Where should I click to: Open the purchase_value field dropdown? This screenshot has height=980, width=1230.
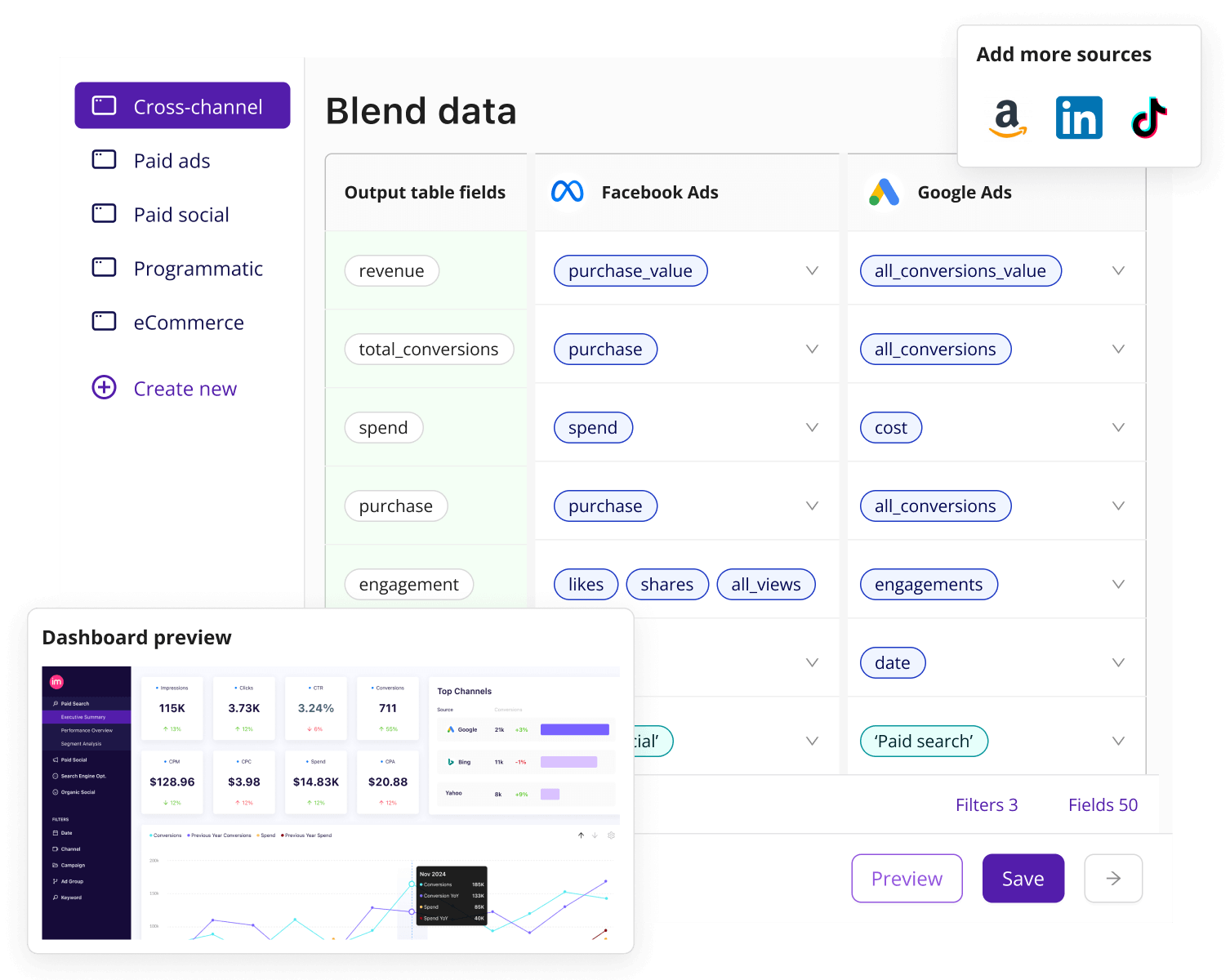click(812, 270)
